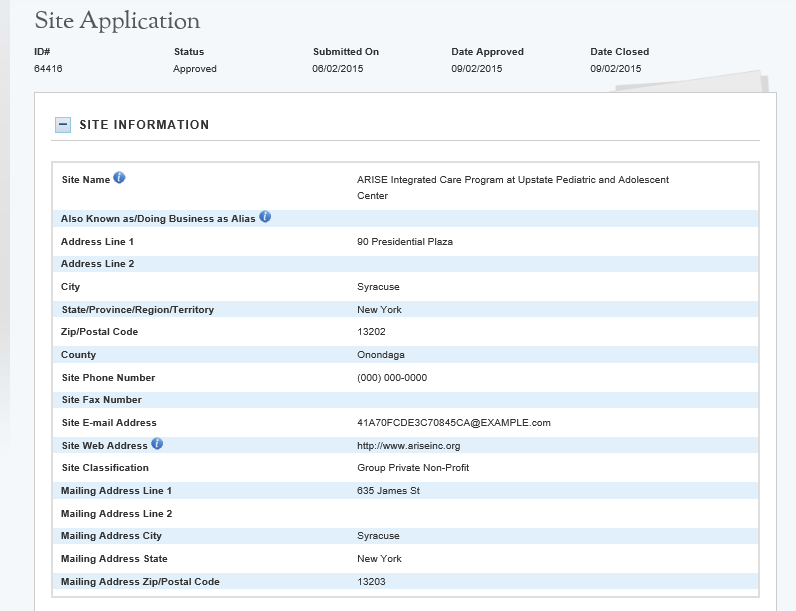Click the Date Closed column header
The height and width of the screenshot is (611, 796).
tap(619, 52)
